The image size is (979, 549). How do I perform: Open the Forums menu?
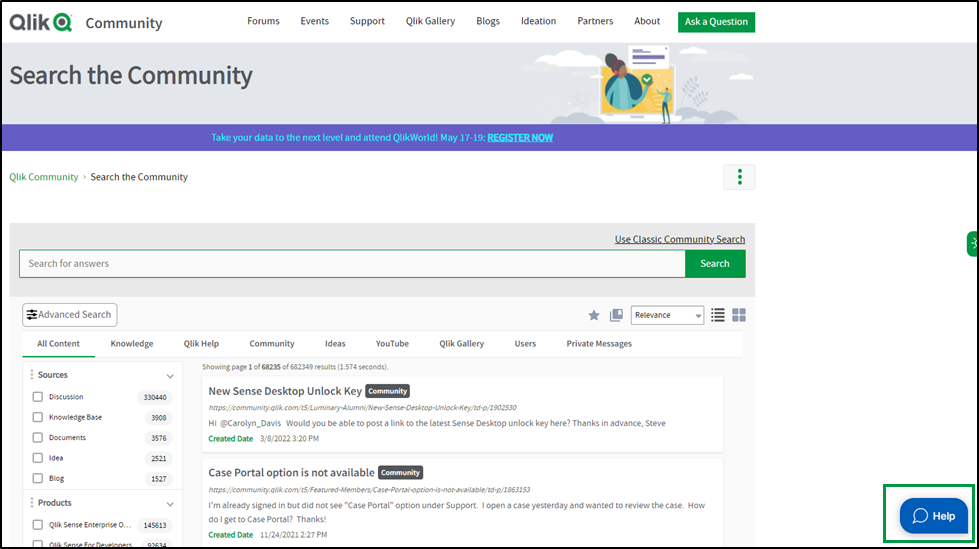click(263, 21)
